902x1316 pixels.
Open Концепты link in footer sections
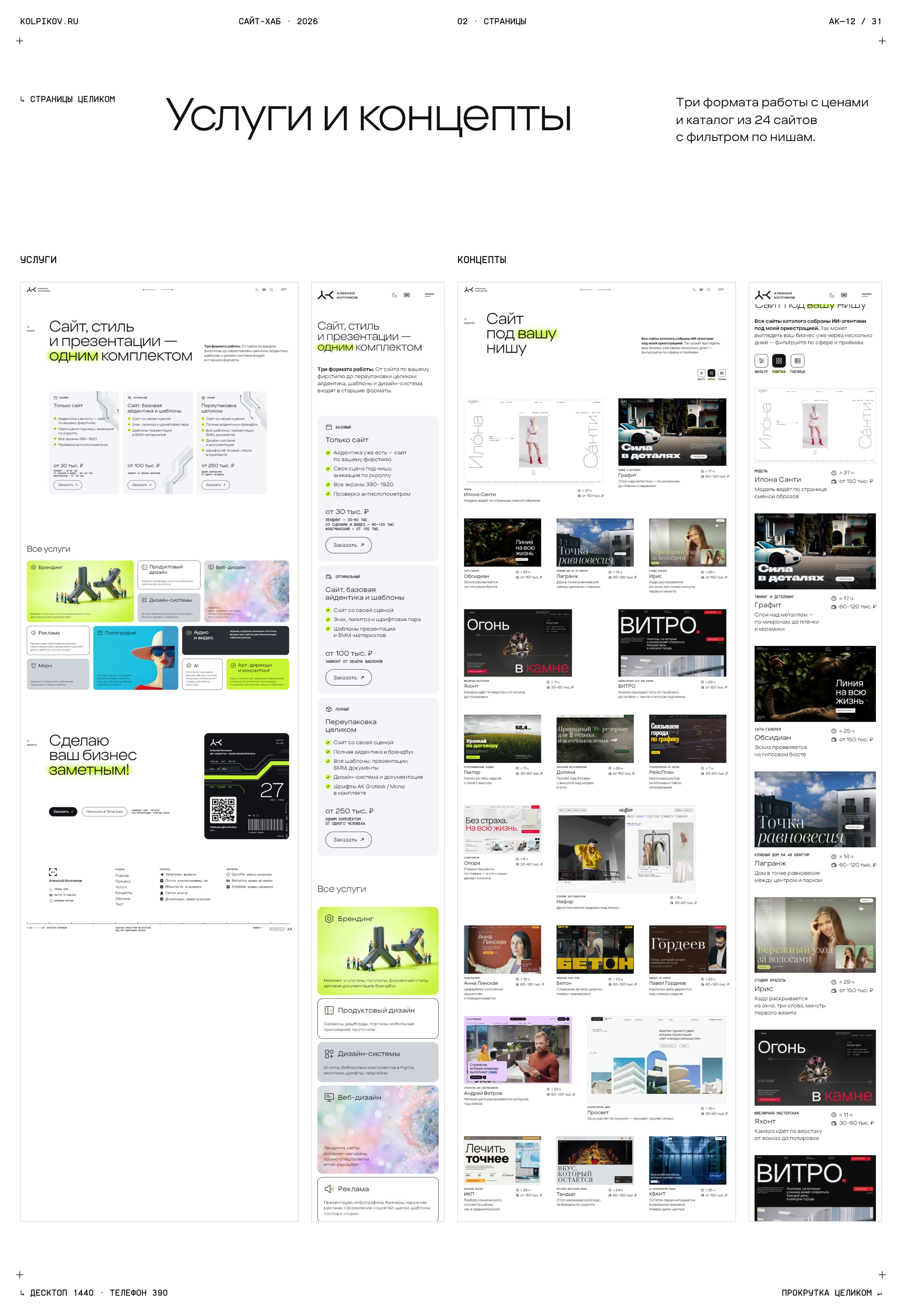click(124, 892)
